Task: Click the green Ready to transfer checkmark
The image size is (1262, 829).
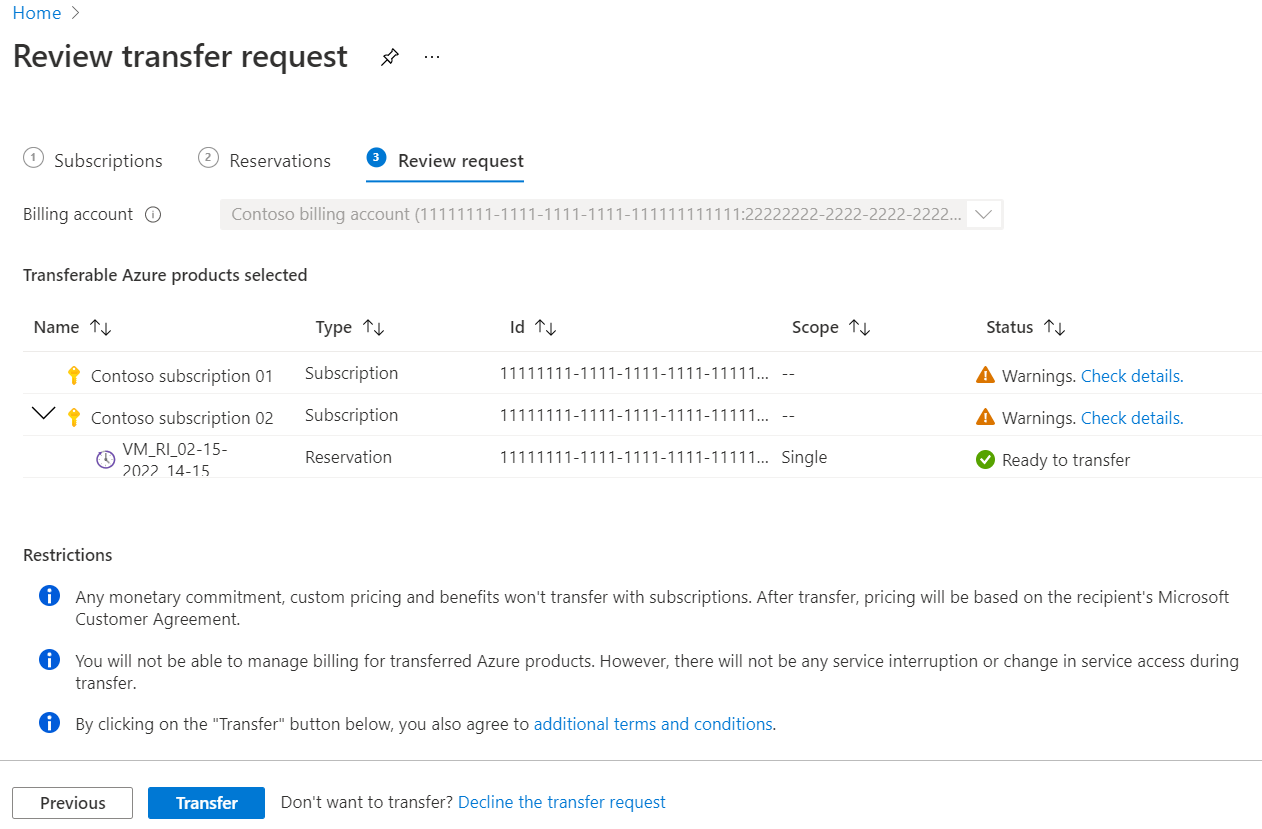Action: click(x=985, y=460)
